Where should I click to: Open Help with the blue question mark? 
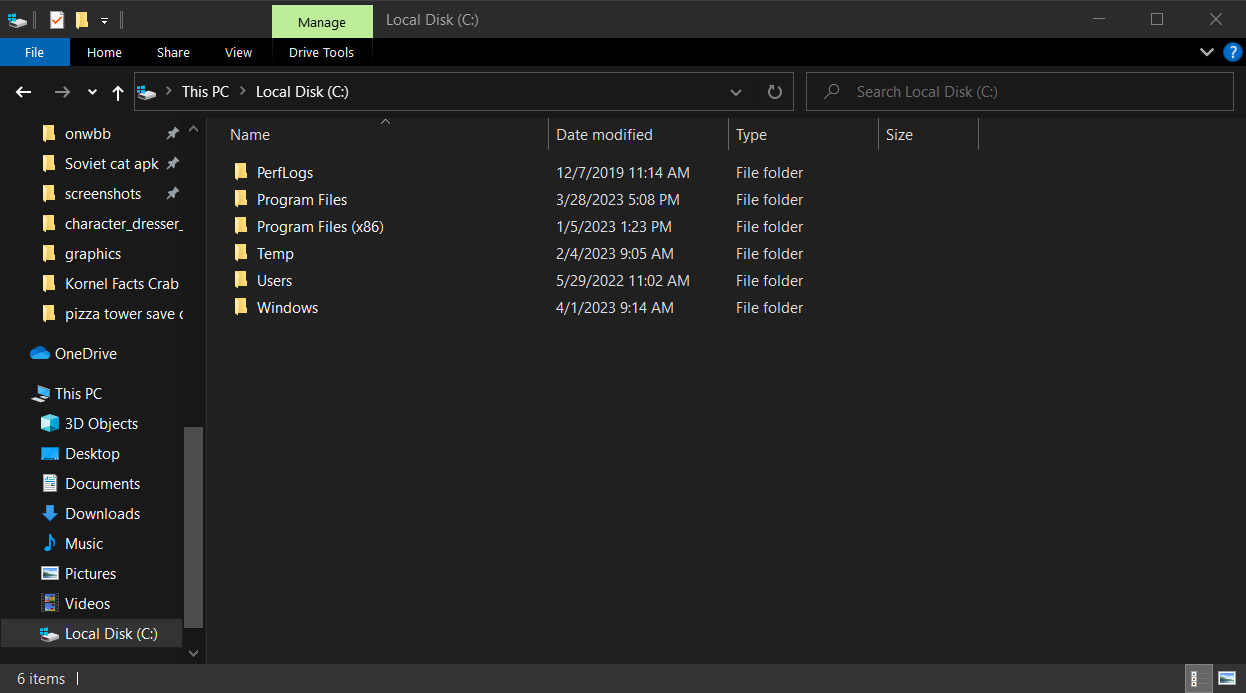[1232, 52]
